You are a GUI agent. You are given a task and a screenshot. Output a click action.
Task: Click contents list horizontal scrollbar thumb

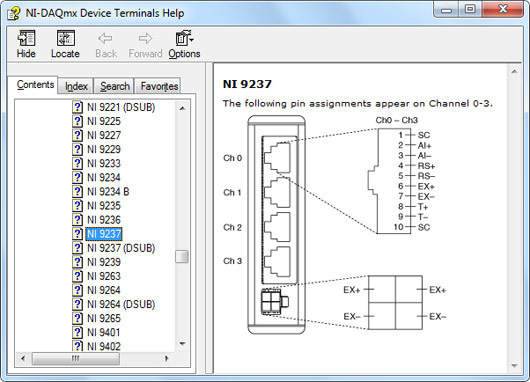click(76, 358)
